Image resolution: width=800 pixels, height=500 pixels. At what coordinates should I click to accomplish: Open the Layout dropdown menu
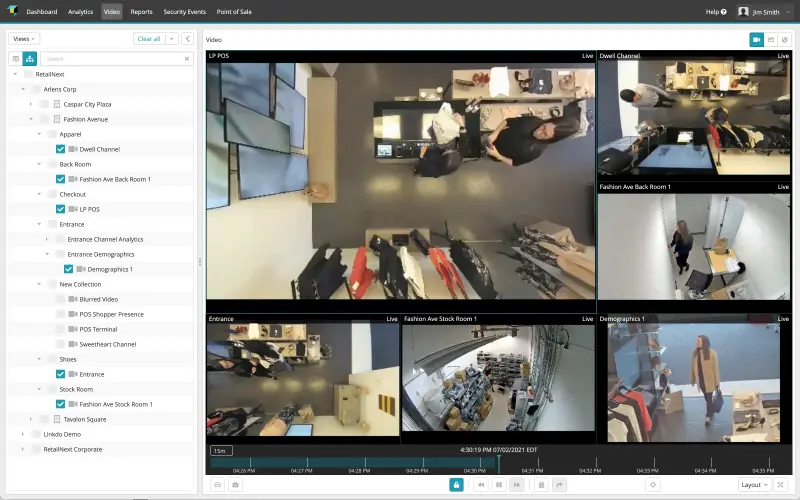click(753, 485)
